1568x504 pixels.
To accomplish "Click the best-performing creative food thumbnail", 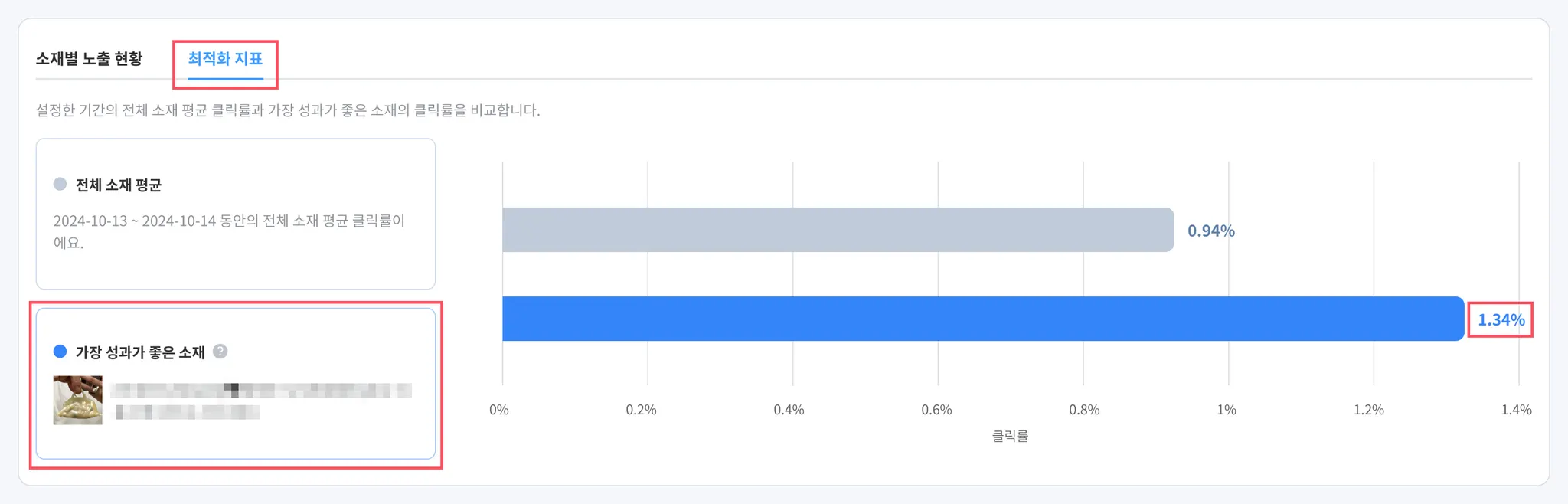I will tap(77, 400).
